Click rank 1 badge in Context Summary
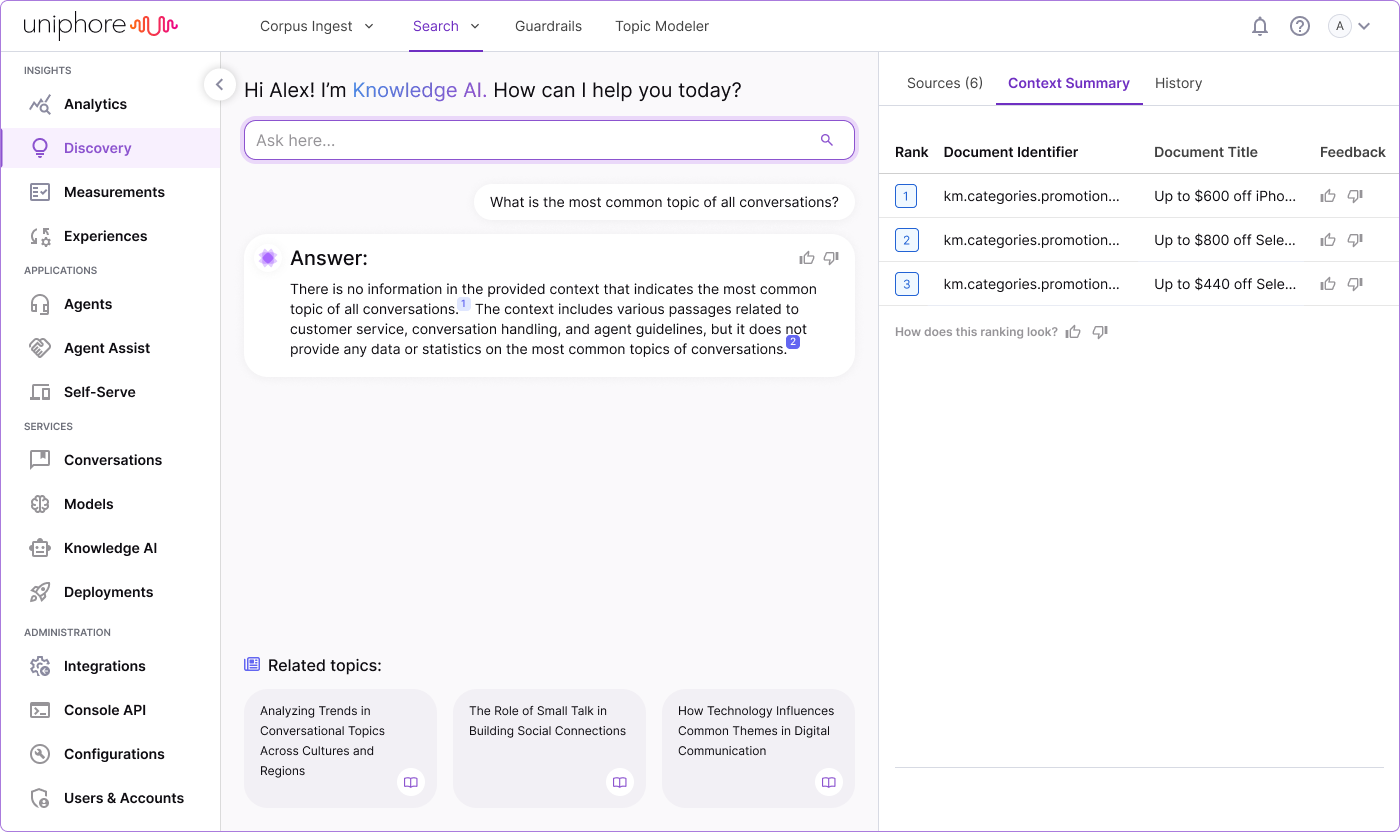The image size is (1400, 832). click(906, 196)
